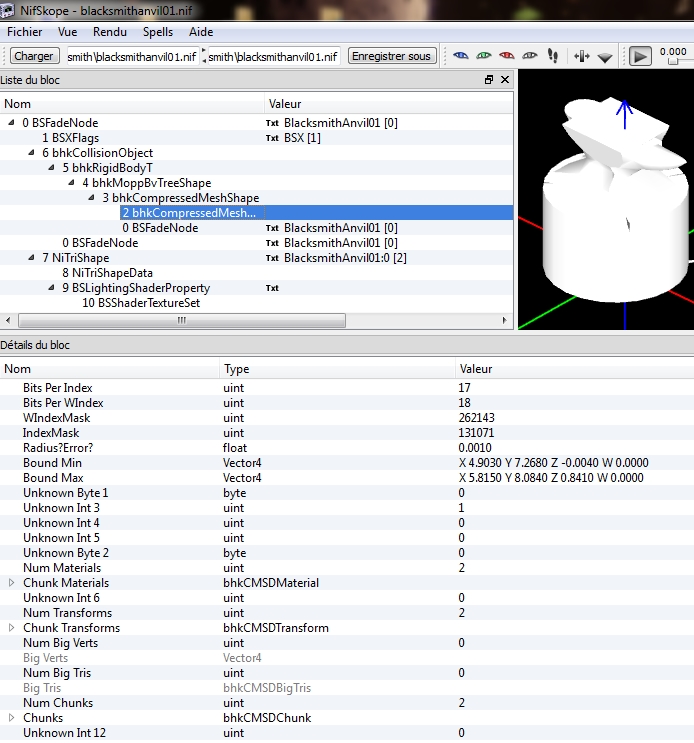Image resolution: width=694 pixels, height=743 pixels.
Task: Click the Txt icon on BSLightingShaderProperty row
Action: coord(272,288)
